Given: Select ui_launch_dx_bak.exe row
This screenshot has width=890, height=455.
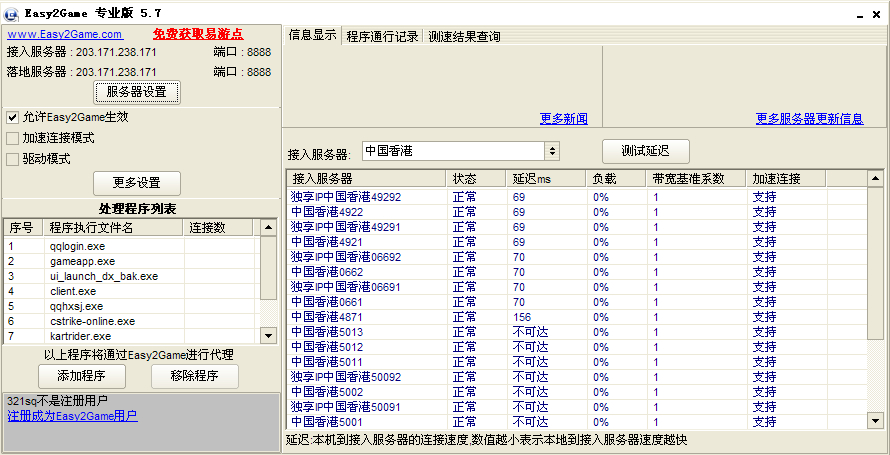Looking at the screenshot, I should click(132, 276).
